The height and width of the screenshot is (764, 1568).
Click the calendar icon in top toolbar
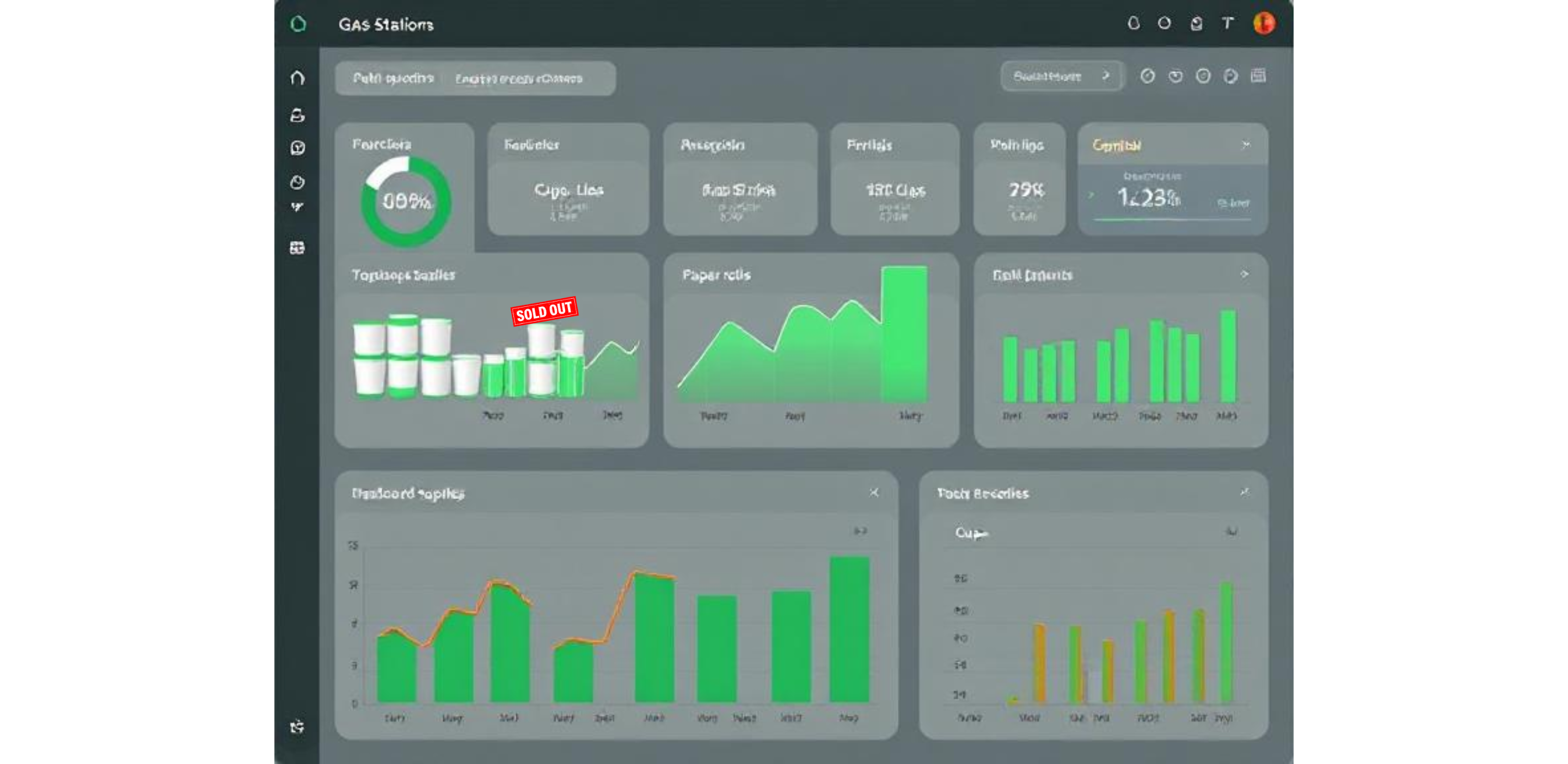tap(1258, 76)
